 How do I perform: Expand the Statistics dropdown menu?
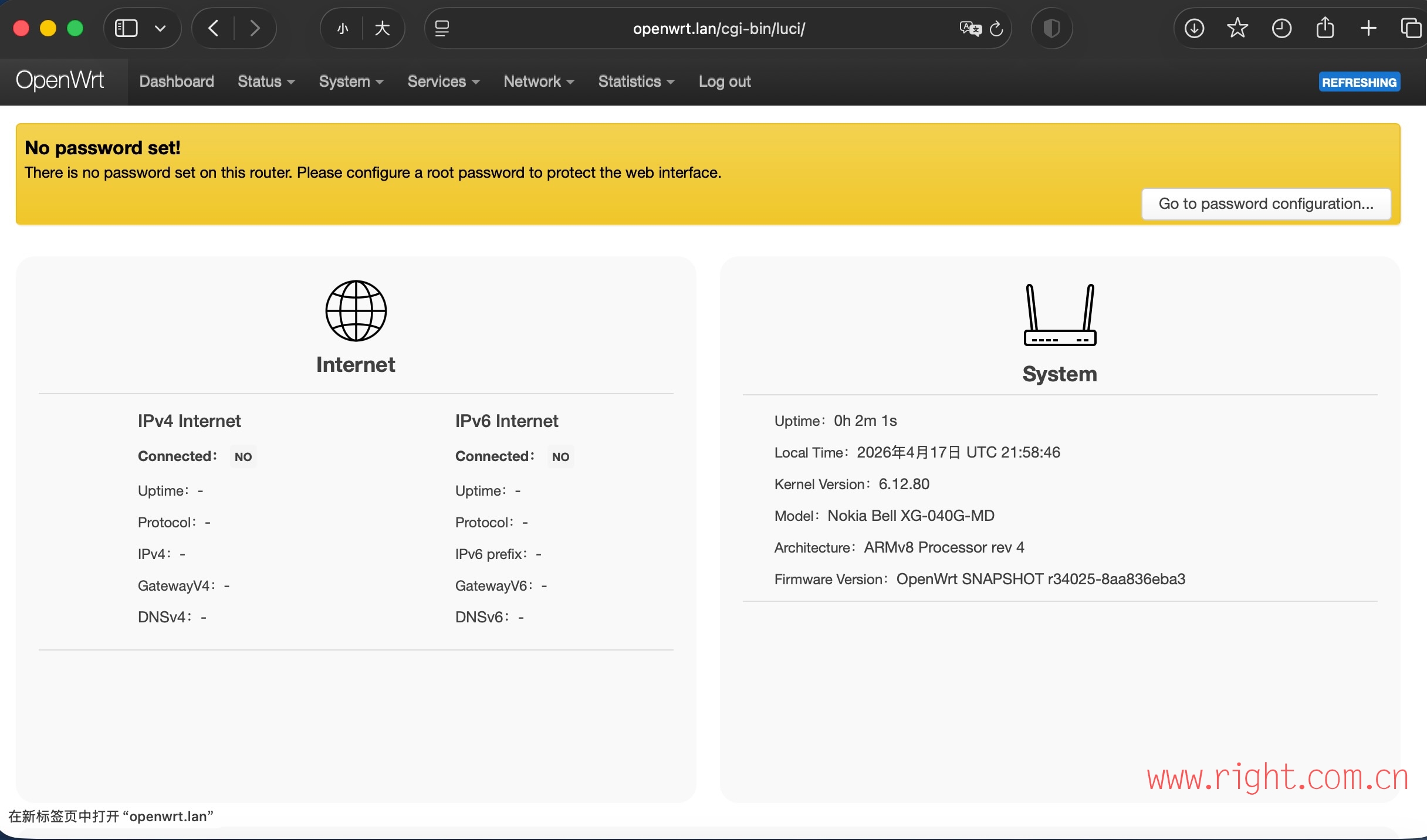coord(637,82)
